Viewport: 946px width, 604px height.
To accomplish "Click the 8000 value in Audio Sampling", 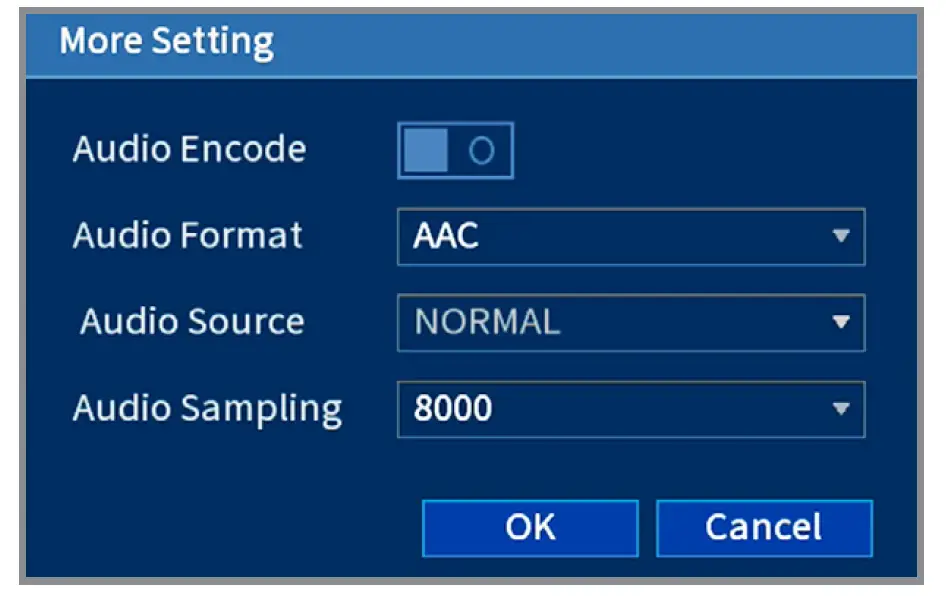I will click(x=453, y=408).
